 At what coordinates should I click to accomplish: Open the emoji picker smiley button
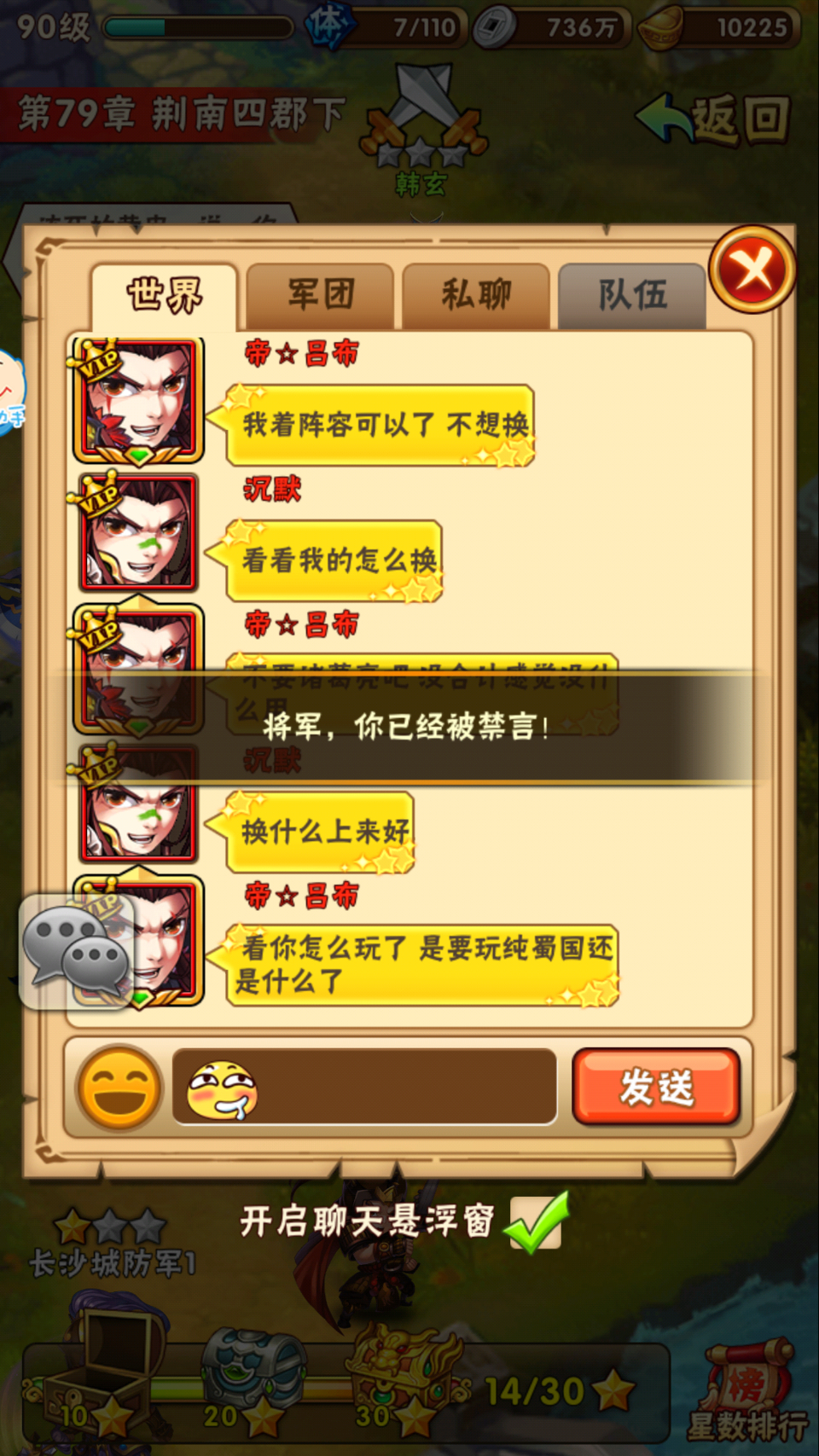pyautogui.click(x=119, y=1087)
